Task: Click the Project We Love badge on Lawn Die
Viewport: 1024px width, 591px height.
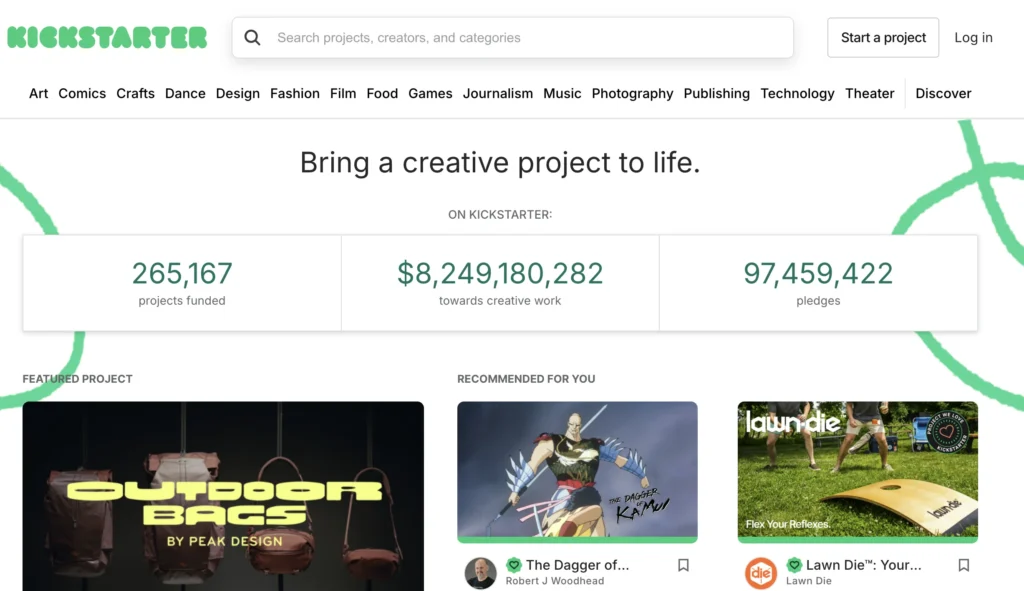Action: (947, 432)
